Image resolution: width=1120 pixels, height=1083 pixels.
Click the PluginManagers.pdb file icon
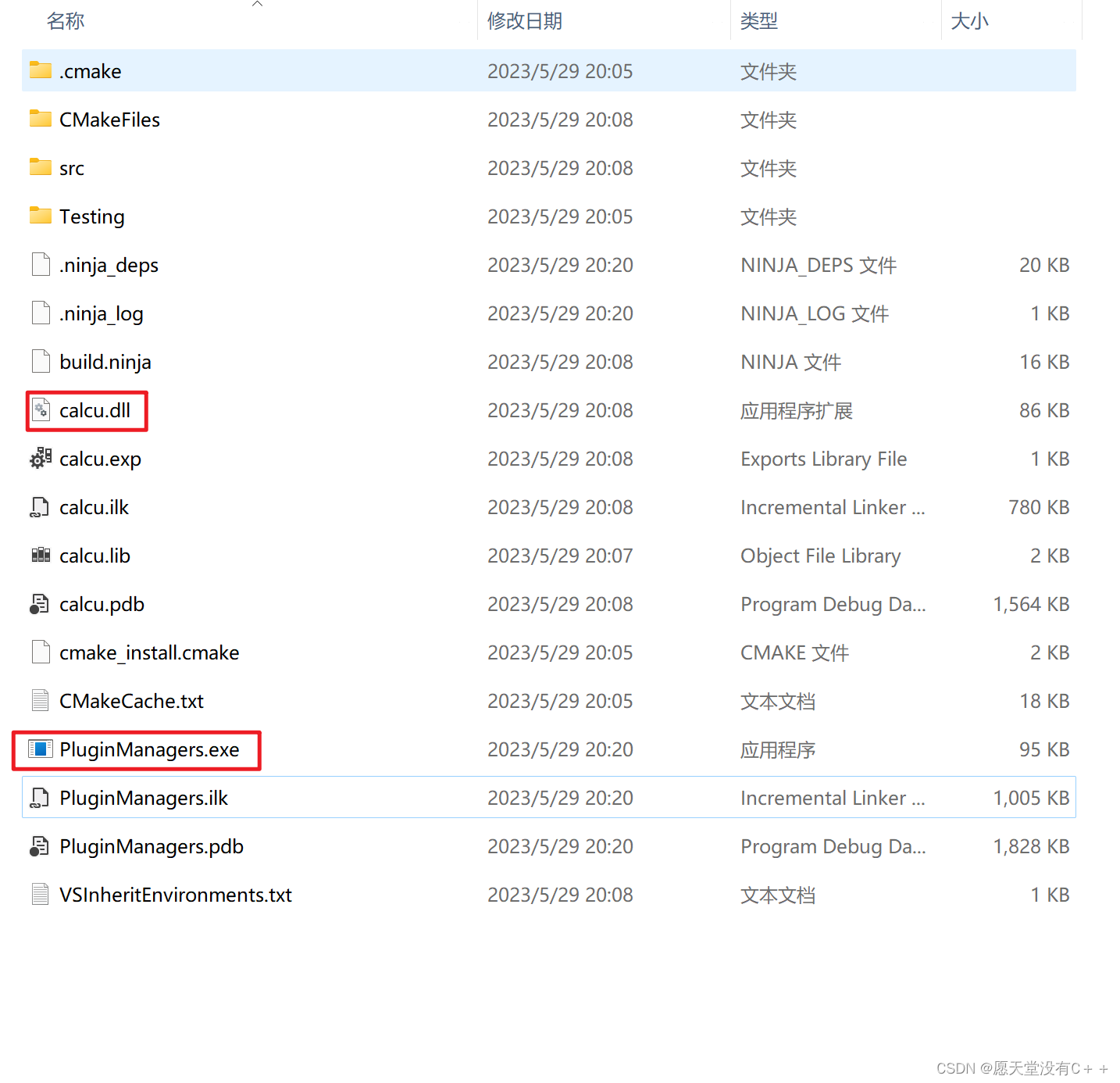(x=39, y=846)
